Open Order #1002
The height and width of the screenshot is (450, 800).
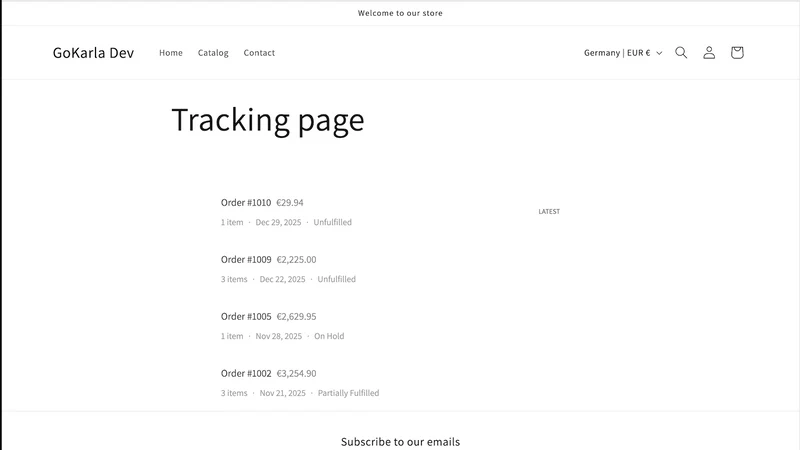[246, 373]
